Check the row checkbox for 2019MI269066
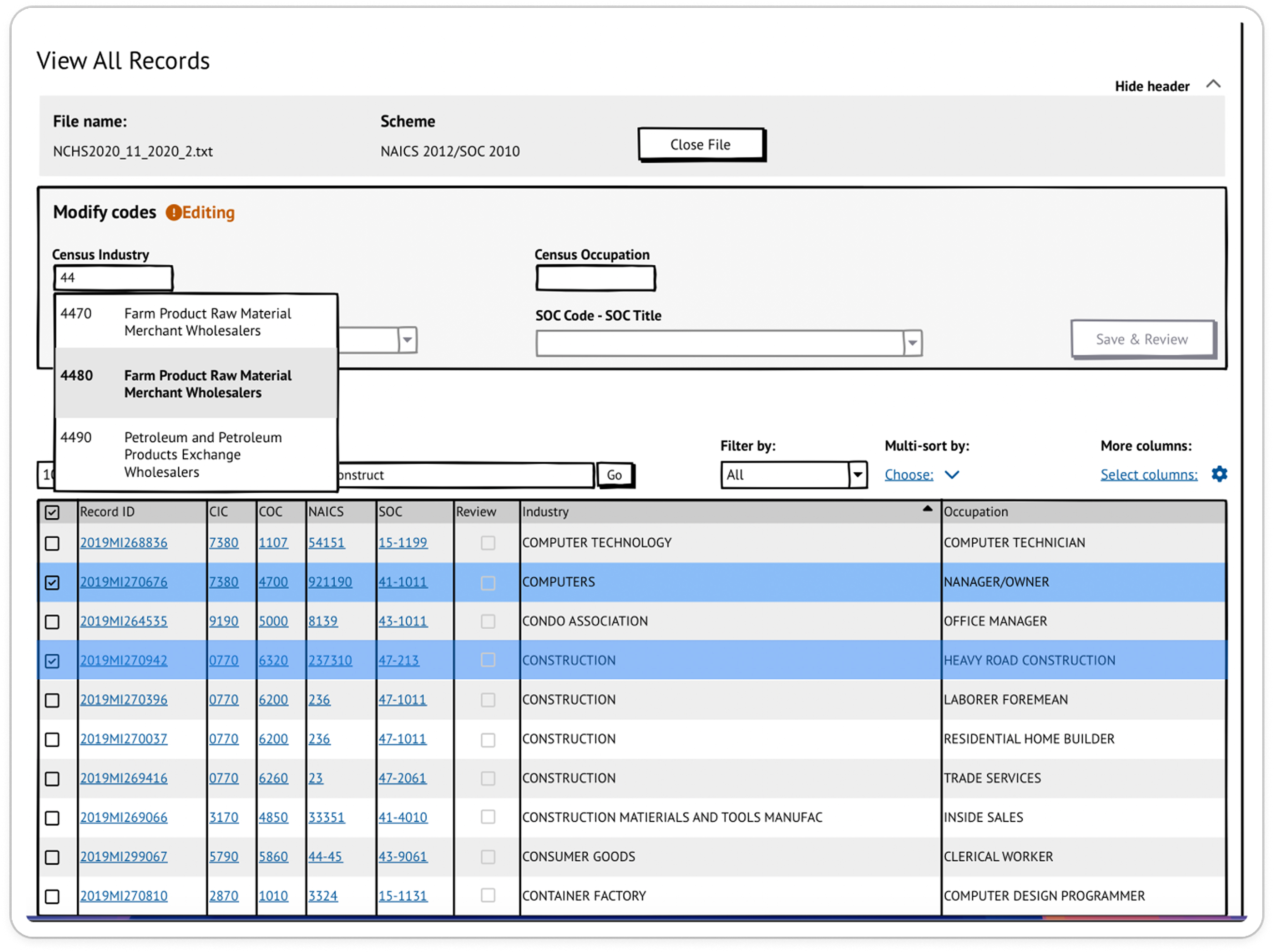 [52, 818]
